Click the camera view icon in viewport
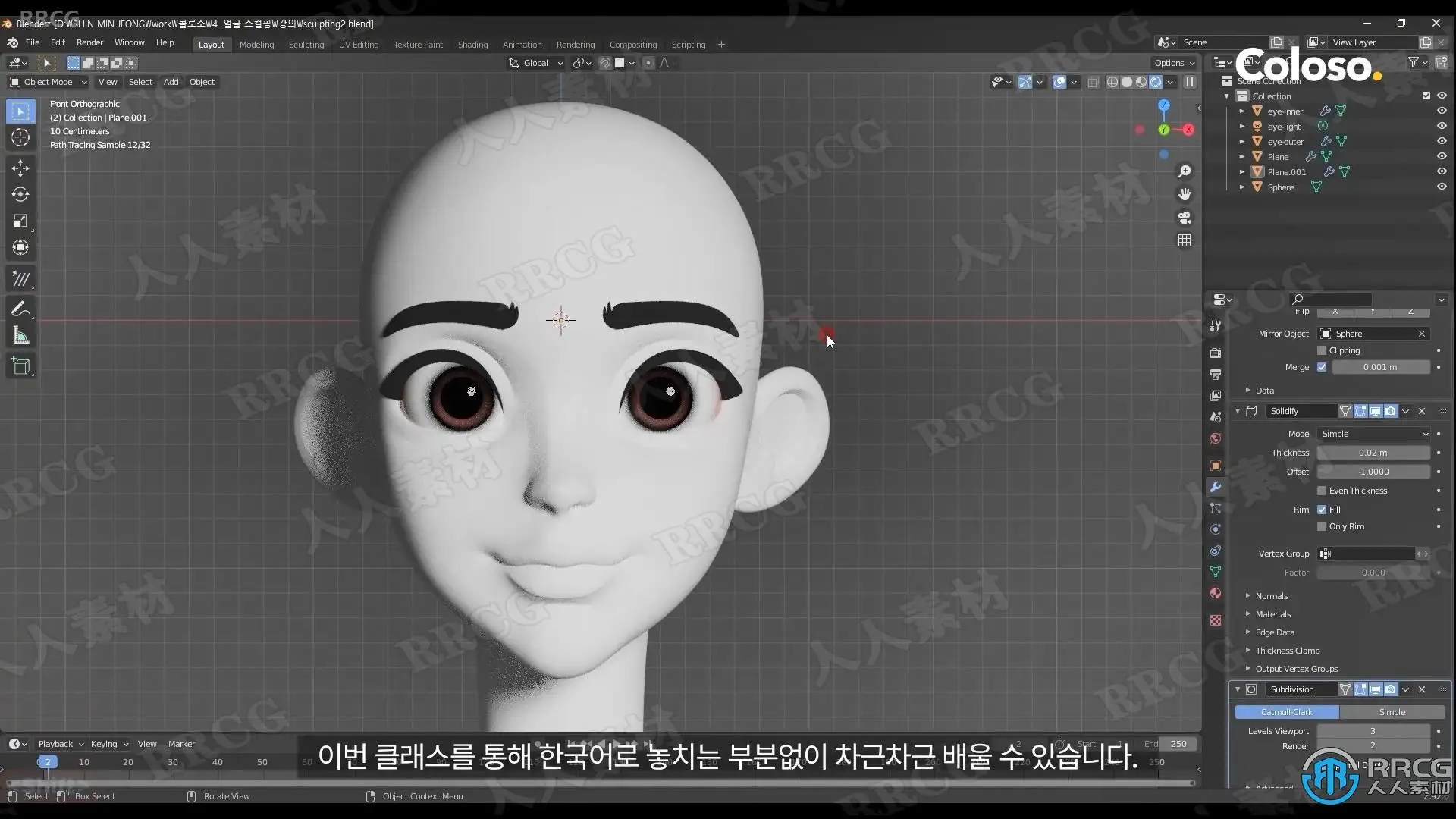This screenshot has height=819, width=1456. click(1185, 218)
